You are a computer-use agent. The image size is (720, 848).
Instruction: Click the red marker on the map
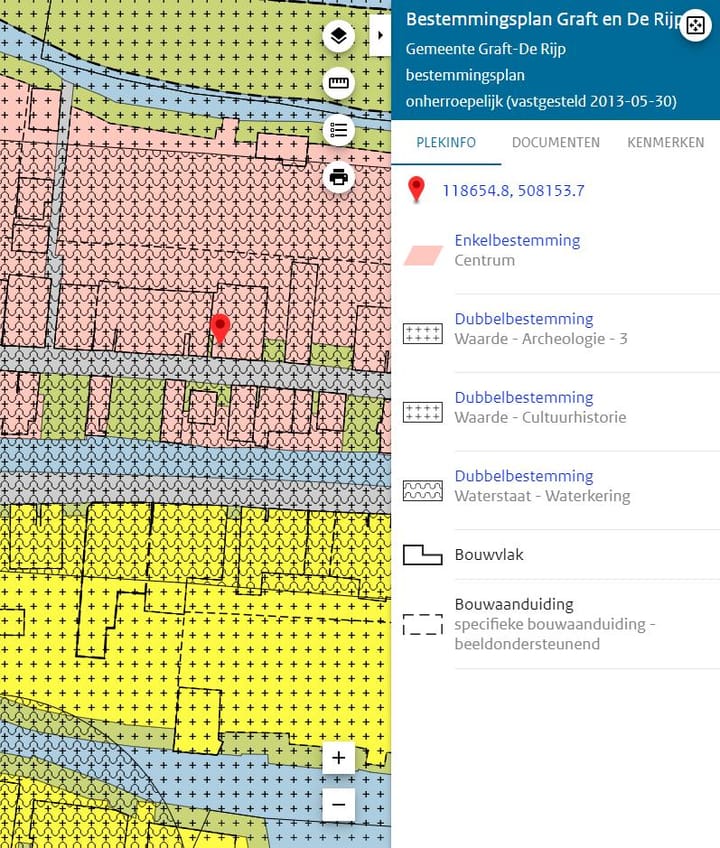click(220, 327)
